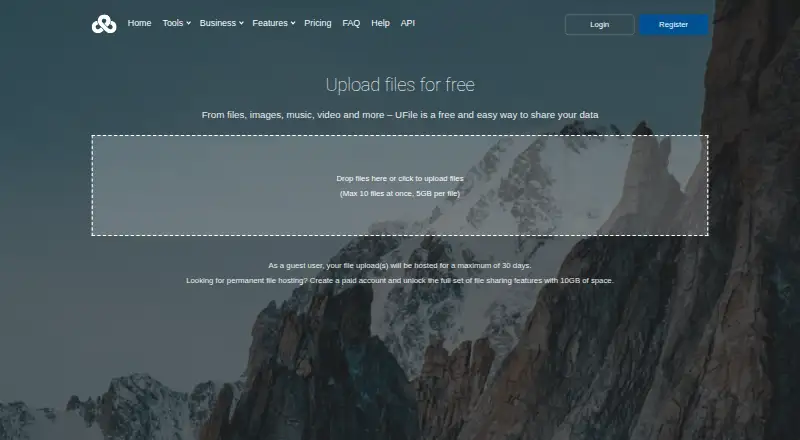Click the UFile tagline about sharing data
Image resolution: width=800 pixels, height=440 pixels.
400,115
